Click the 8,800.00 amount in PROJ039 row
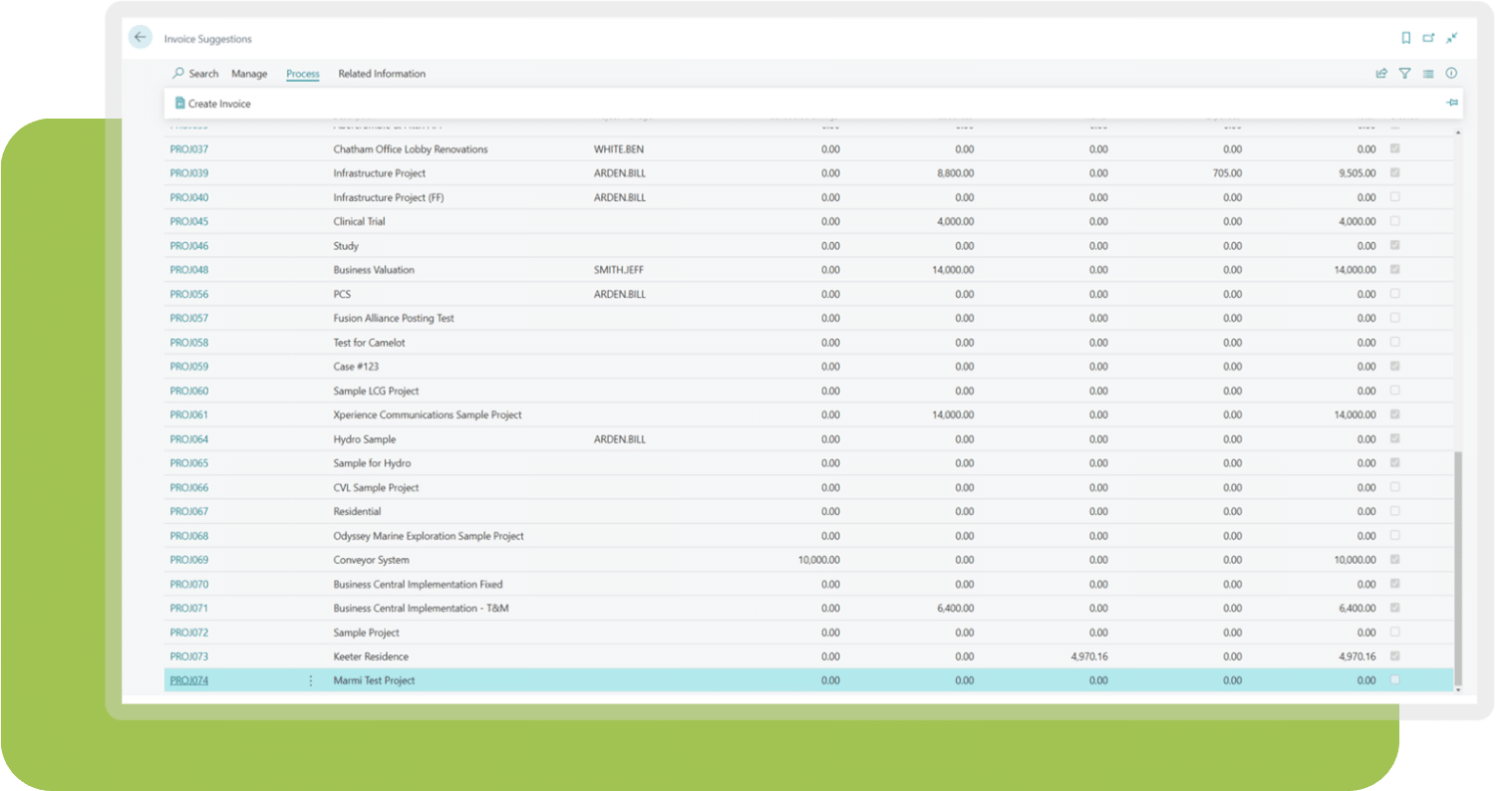This screenshot has width=1512, height=791. click(x=956, y=173)
